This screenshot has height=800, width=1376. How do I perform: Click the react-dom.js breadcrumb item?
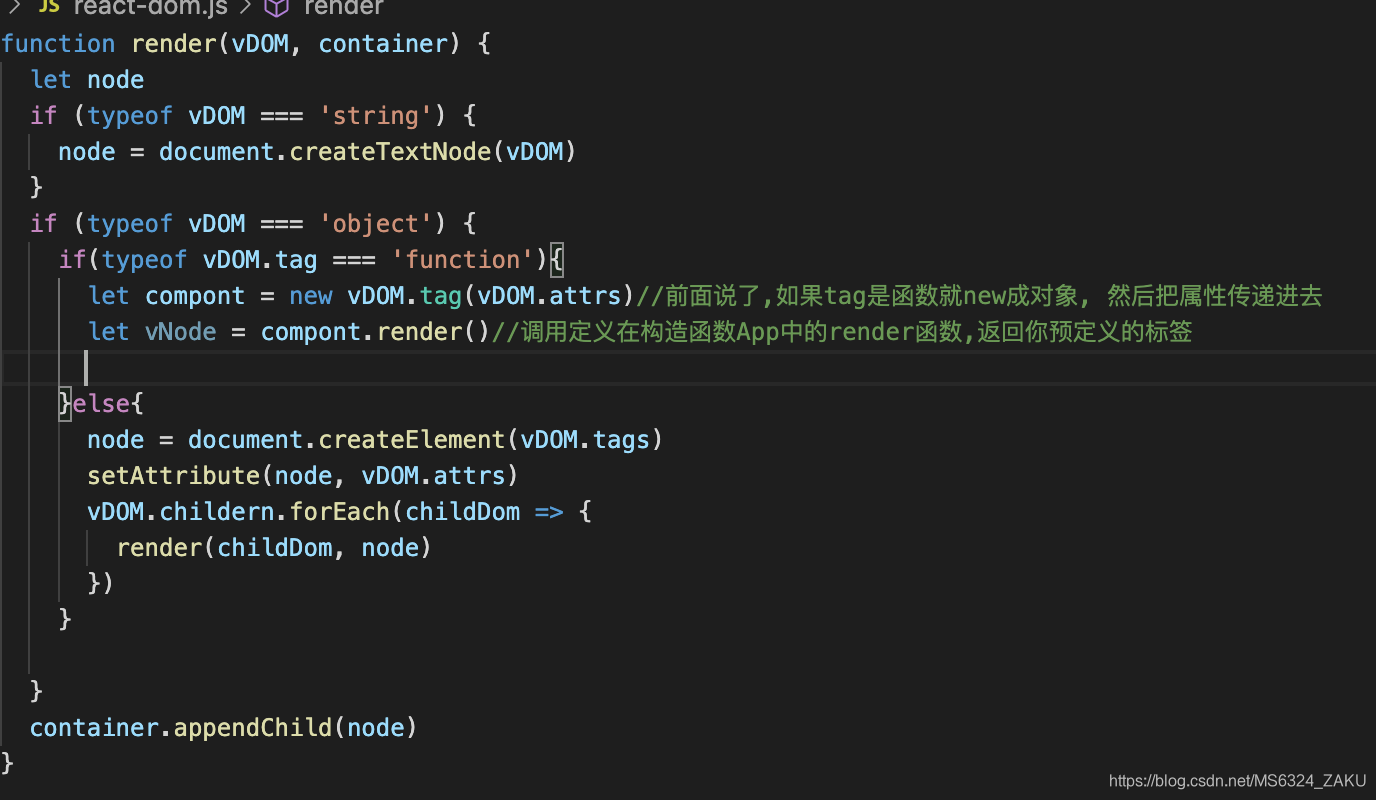tap(150, 8)
